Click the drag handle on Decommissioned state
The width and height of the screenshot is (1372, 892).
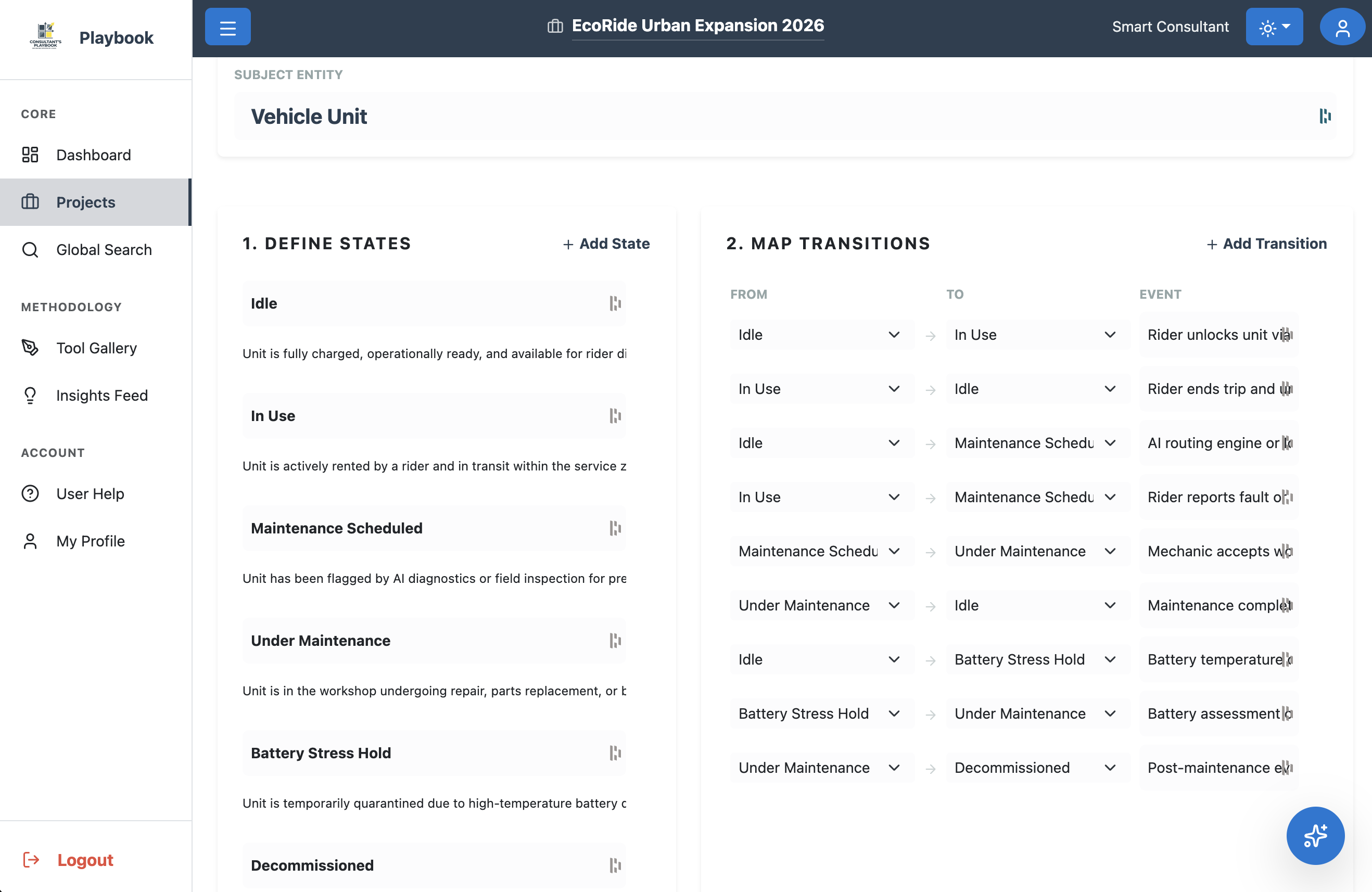click(616, 865)
